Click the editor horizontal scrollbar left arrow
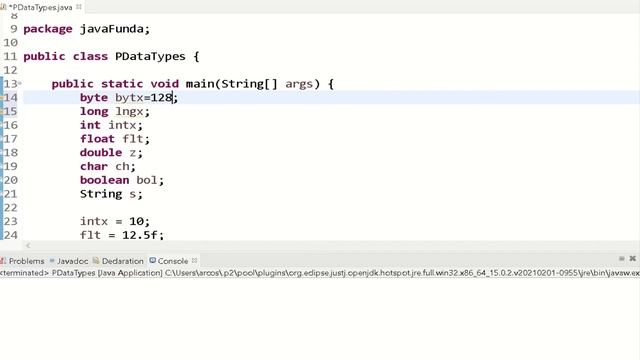640x360 pixels. tap(28, 245)
